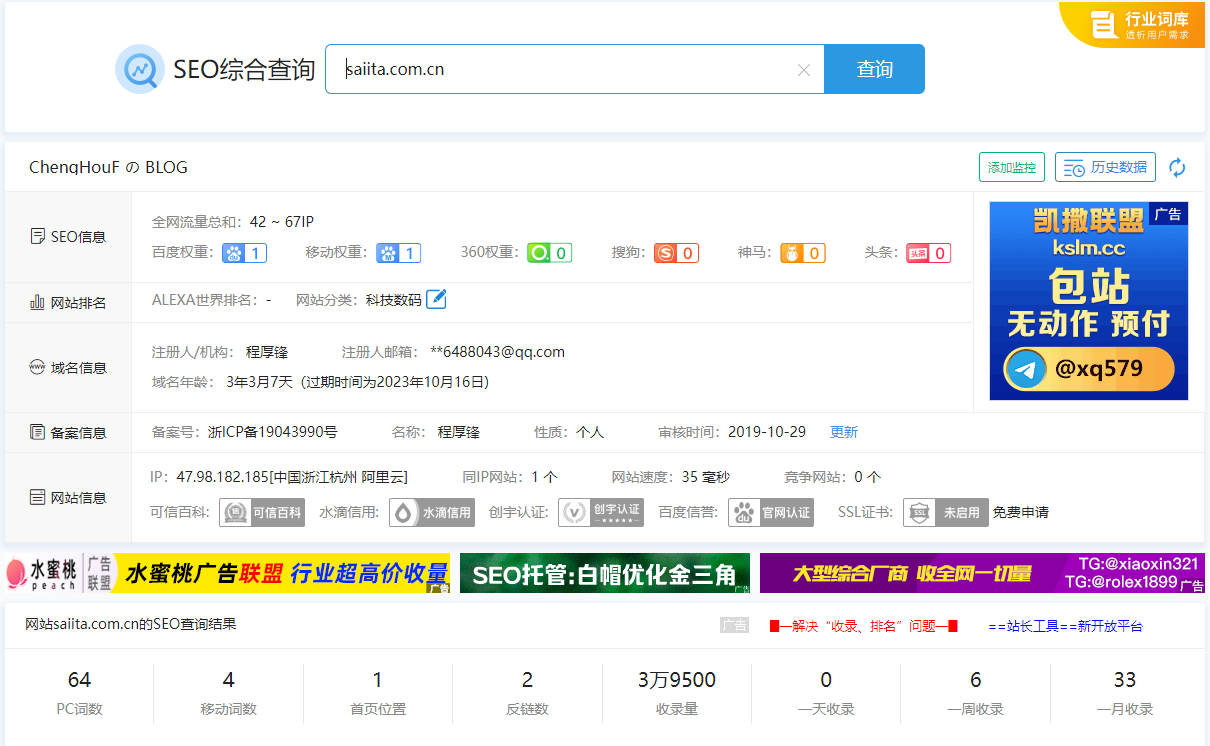
Task: Click the 可信百科 certification badge
Action: [x=262, y=512]
